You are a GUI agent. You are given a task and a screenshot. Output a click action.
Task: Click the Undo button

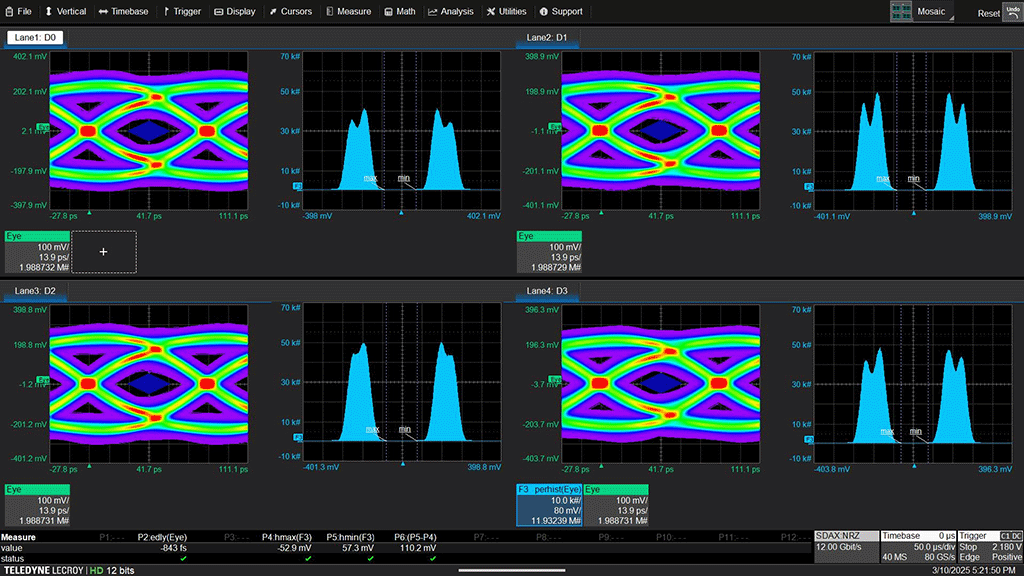[1012, 11]
